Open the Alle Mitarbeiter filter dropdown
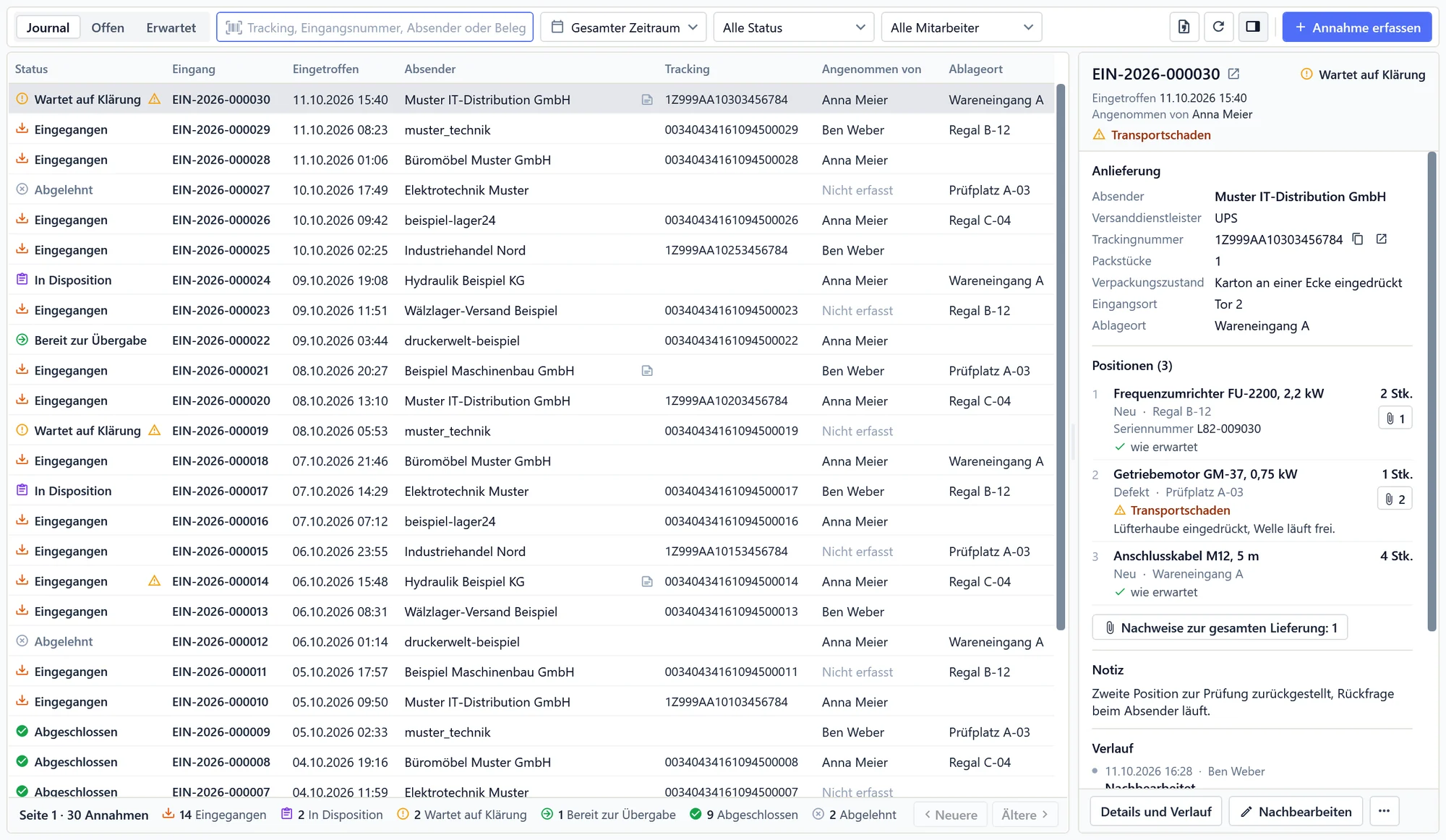The image size is (1446, 840). pyautogui.click(x=962, y=27)
